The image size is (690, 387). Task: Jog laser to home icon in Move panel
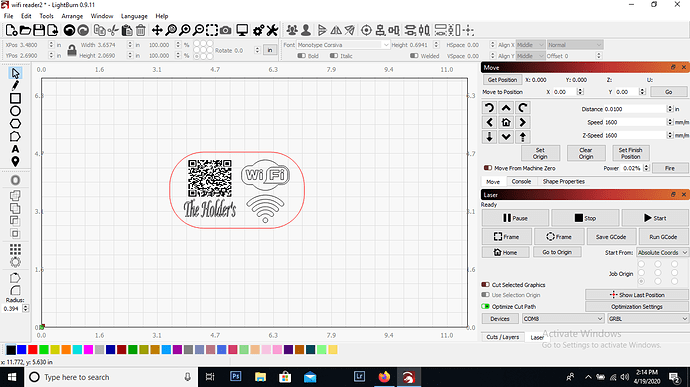click(506, 122)
